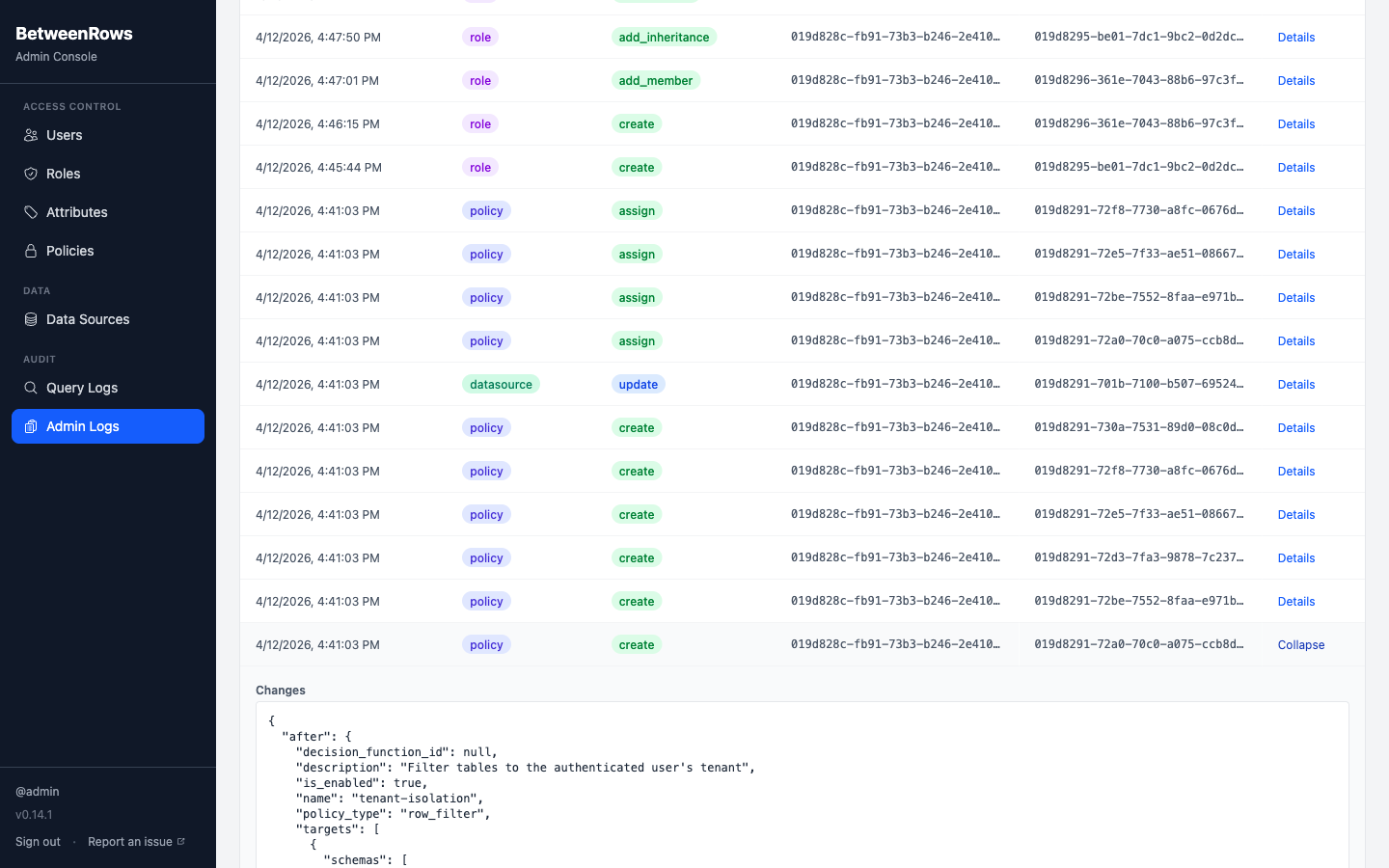Click the @admin username in the sidebar
The image size is (1389, 868).
coord(37,791)
